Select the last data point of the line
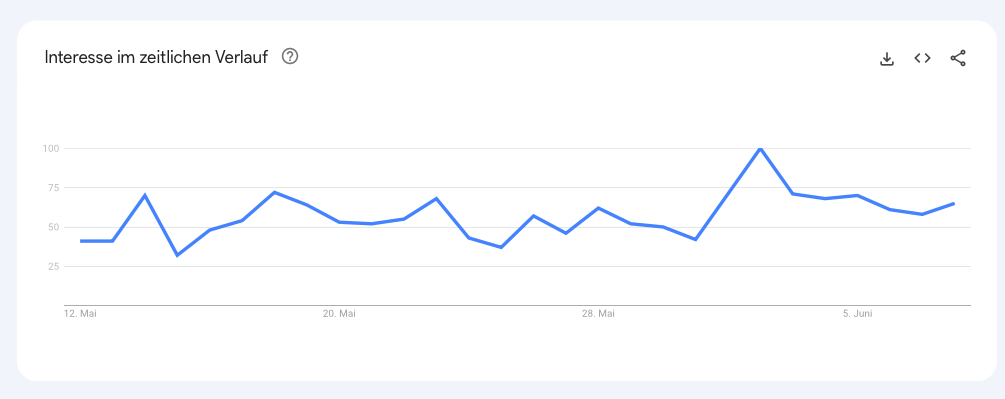Image resolution: width=1005 pixels, height=399 pixels. (954, 204)
